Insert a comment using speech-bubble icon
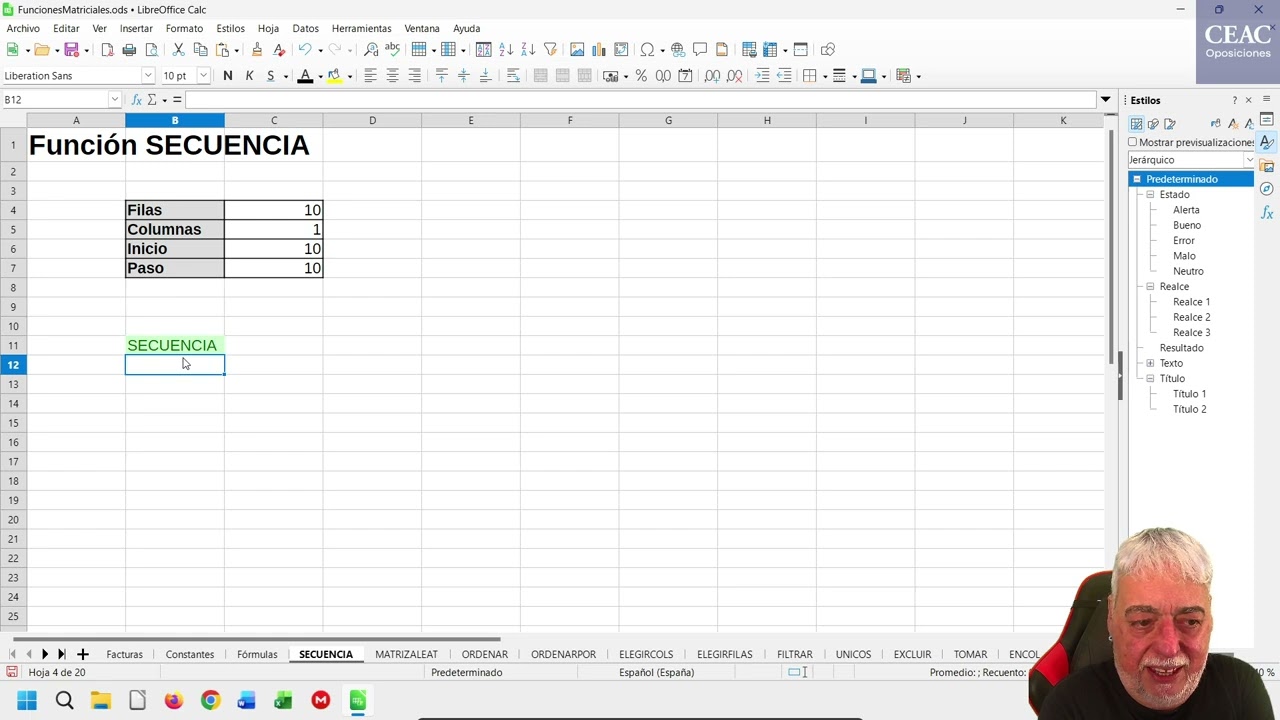Screen dimensions: 1280x720 pyautogui.click(x=700, y=49)
